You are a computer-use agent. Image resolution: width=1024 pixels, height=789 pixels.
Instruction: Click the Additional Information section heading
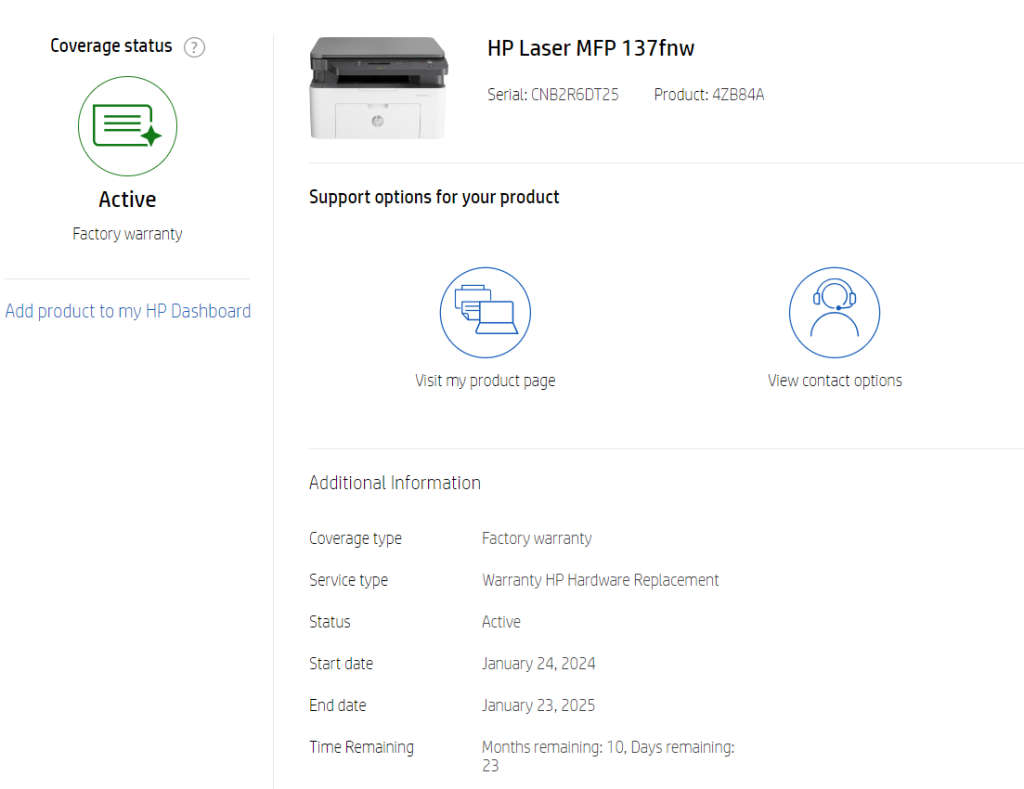(394, 482)
